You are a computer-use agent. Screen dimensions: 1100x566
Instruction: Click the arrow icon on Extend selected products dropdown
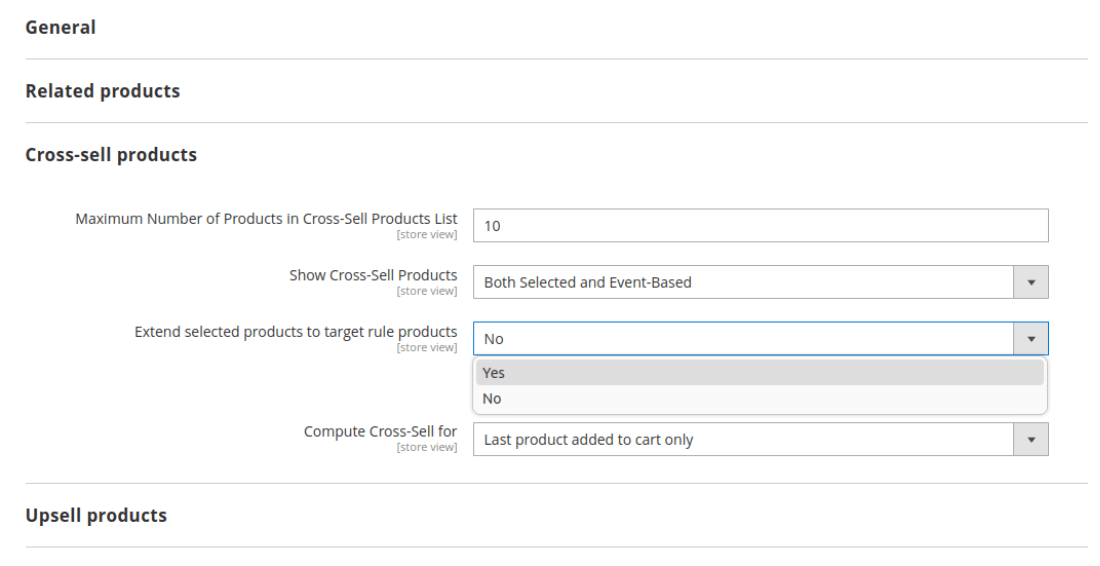[x=1031, y=339]
